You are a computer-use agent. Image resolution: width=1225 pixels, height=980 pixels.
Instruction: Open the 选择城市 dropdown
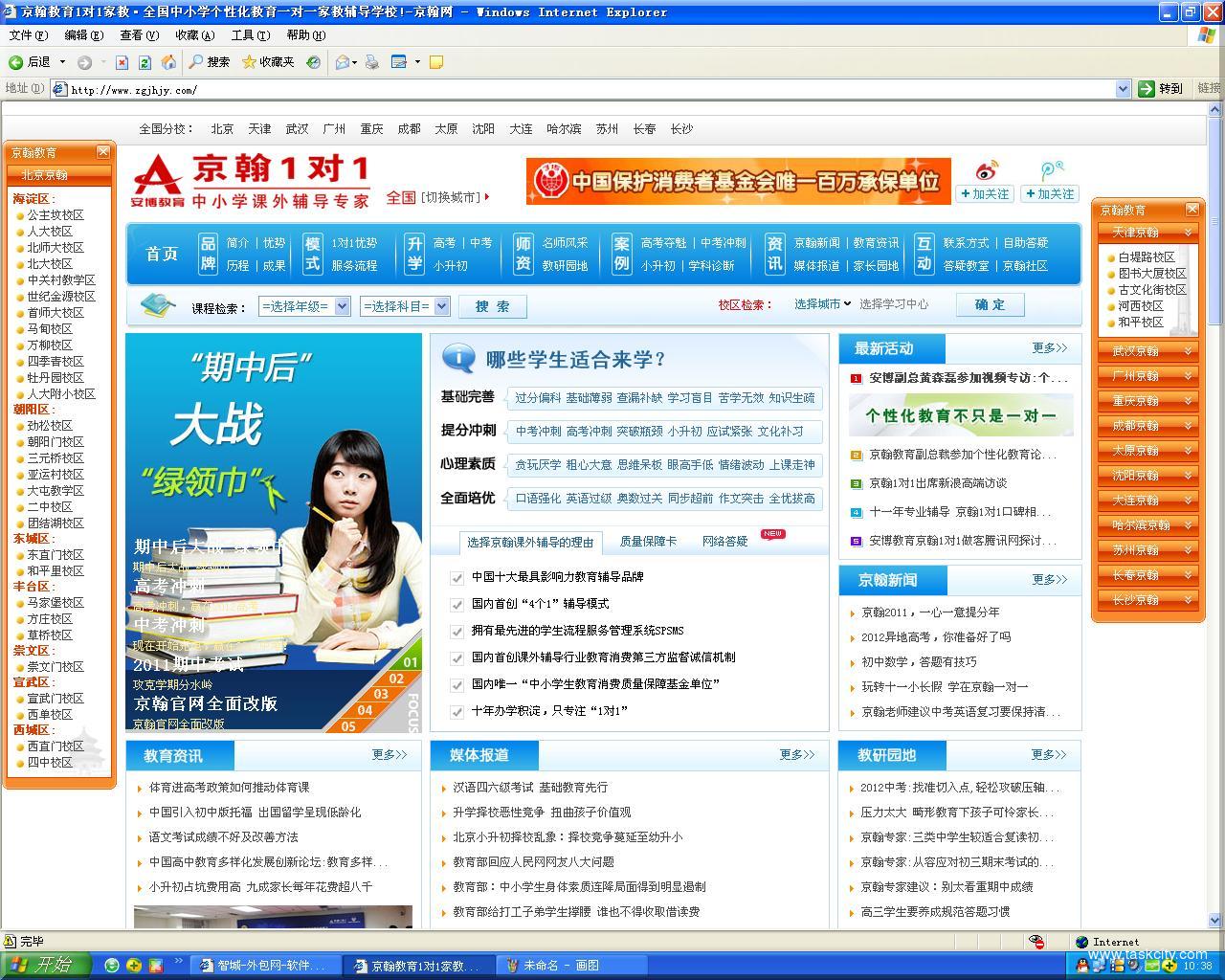[x=822, y=303]
